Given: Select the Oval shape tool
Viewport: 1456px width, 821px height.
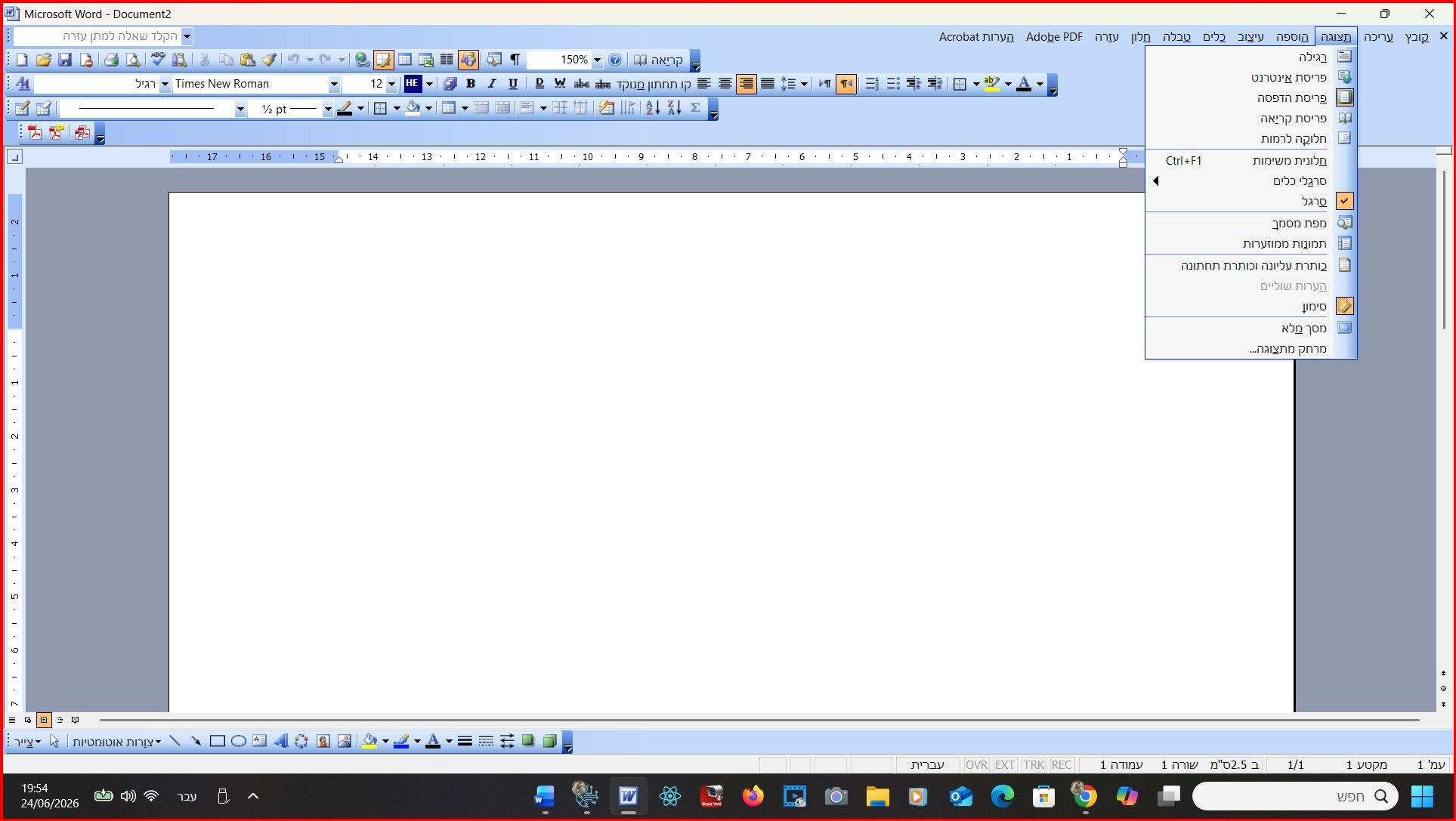Looking at the screenshot, I should (238, 741).
